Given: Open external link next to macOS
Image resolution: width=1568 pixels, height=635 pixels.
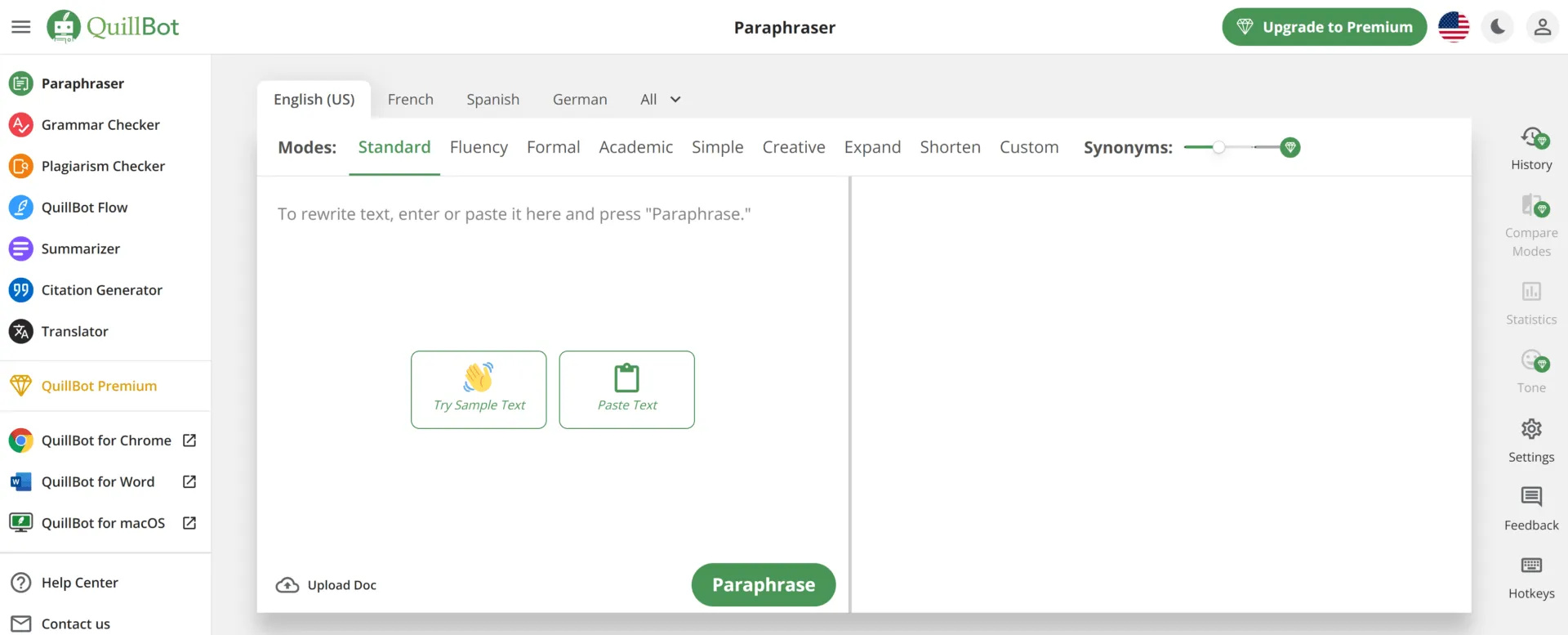Looking at the screenshot, I should (189, 523).
